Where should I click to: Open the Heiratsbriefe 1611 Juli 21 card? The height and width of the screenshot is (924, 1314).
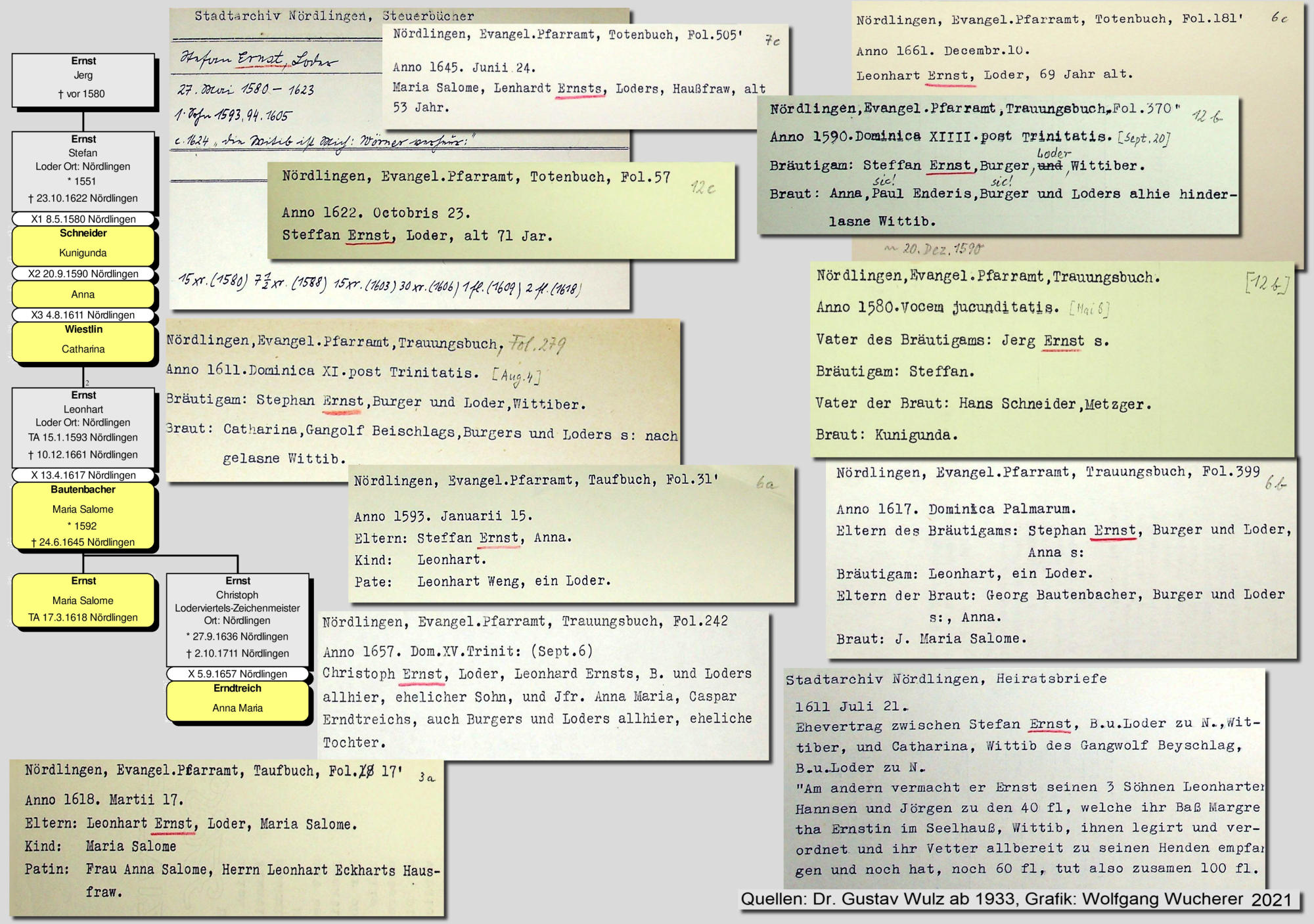1024,778
